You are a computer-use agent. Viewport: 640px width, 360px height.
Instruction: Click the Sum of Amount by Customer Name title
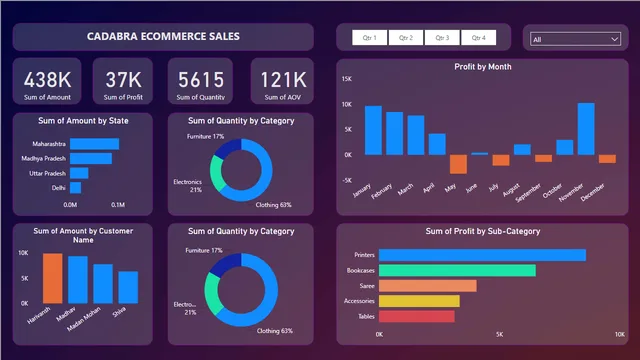(83, 236)
